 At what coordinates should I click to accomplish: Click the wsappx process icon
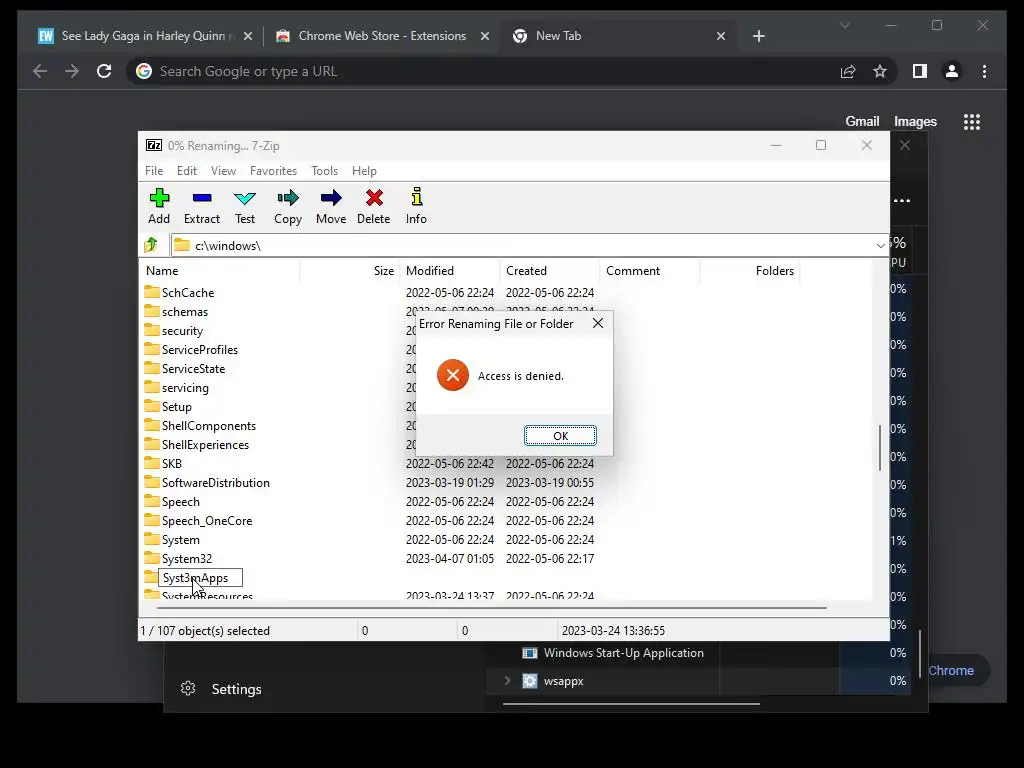tap(530, 680)
